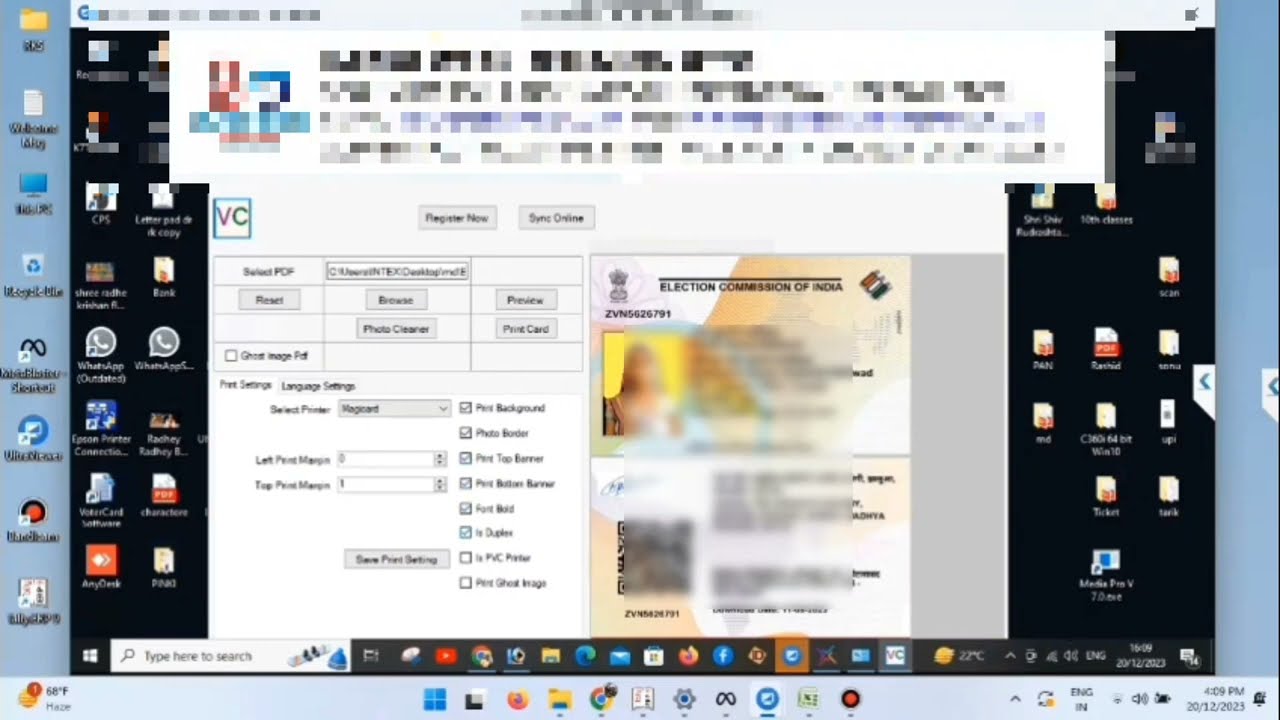The height and width of the screenshot is (720, 1280).
Task: Check the Print Ghost Image option
Action: 466,583
